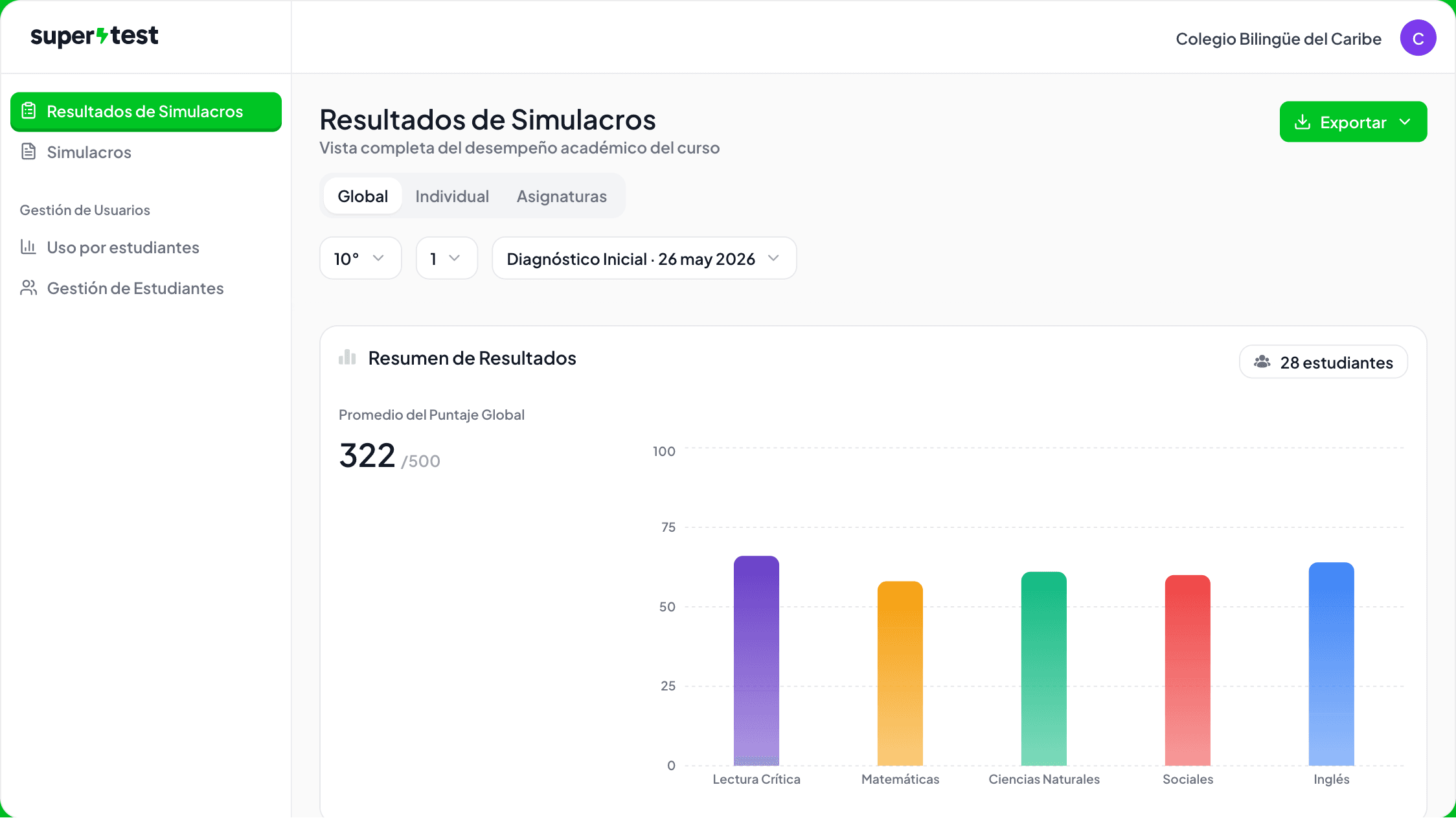Open Uso por estudiantes page
Screen dimensions: 1456x820
(146, 247)
